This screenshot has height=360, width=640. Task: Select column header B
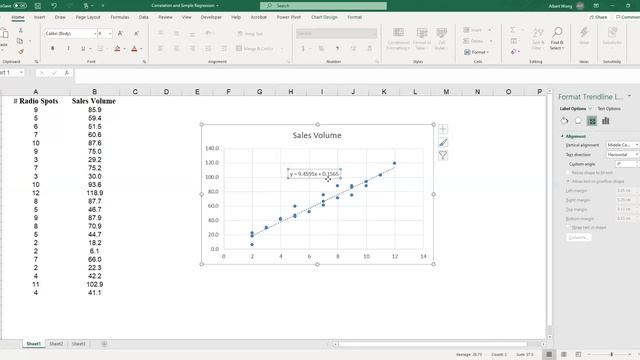(94, 92)
